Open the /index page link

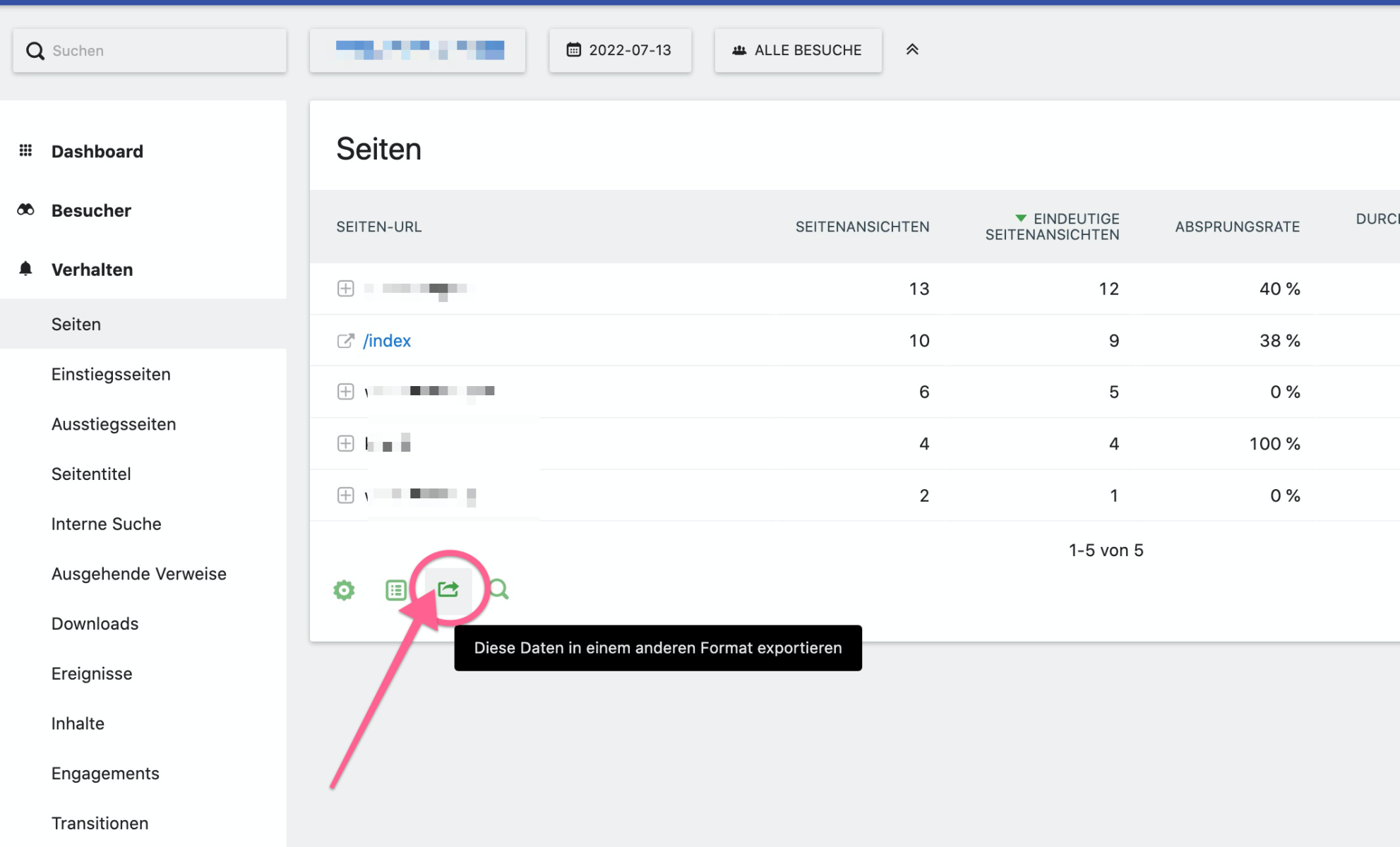click(x=387, y=341)
